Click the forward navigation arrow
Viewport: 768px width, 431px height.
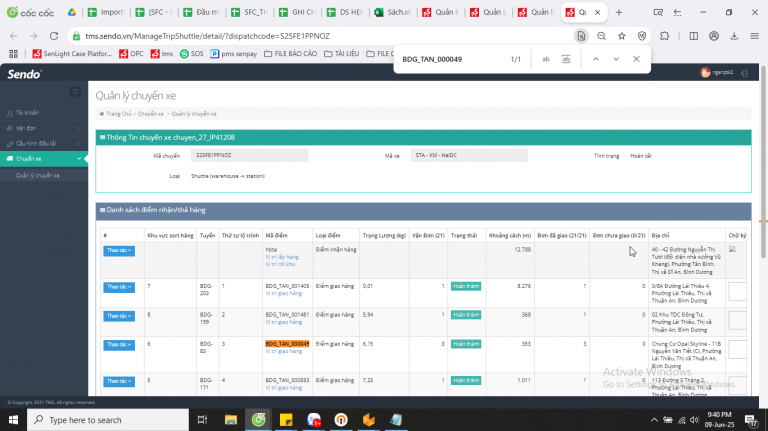pos(33,36)
